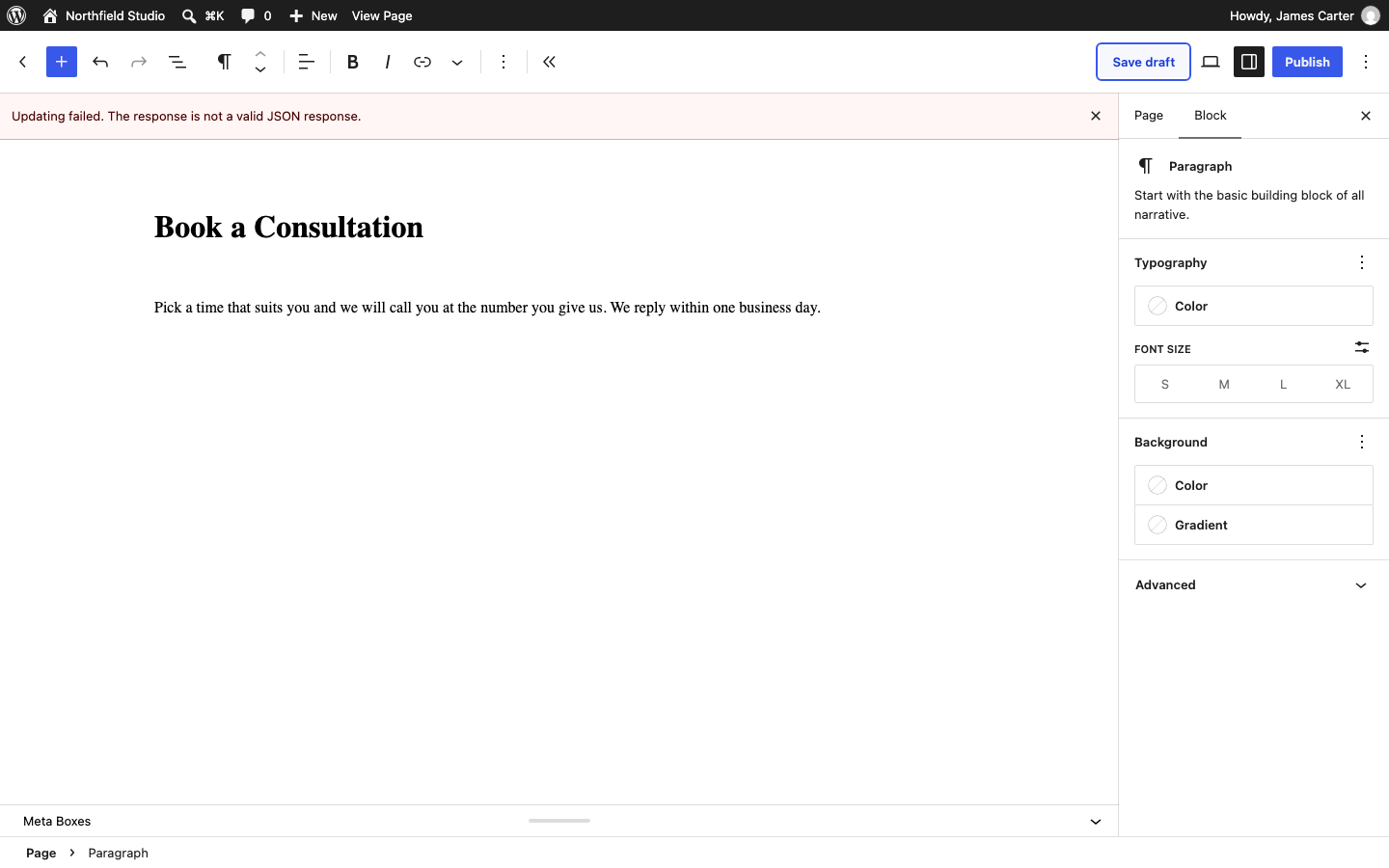Follow the View Page link

pos(382,15)
